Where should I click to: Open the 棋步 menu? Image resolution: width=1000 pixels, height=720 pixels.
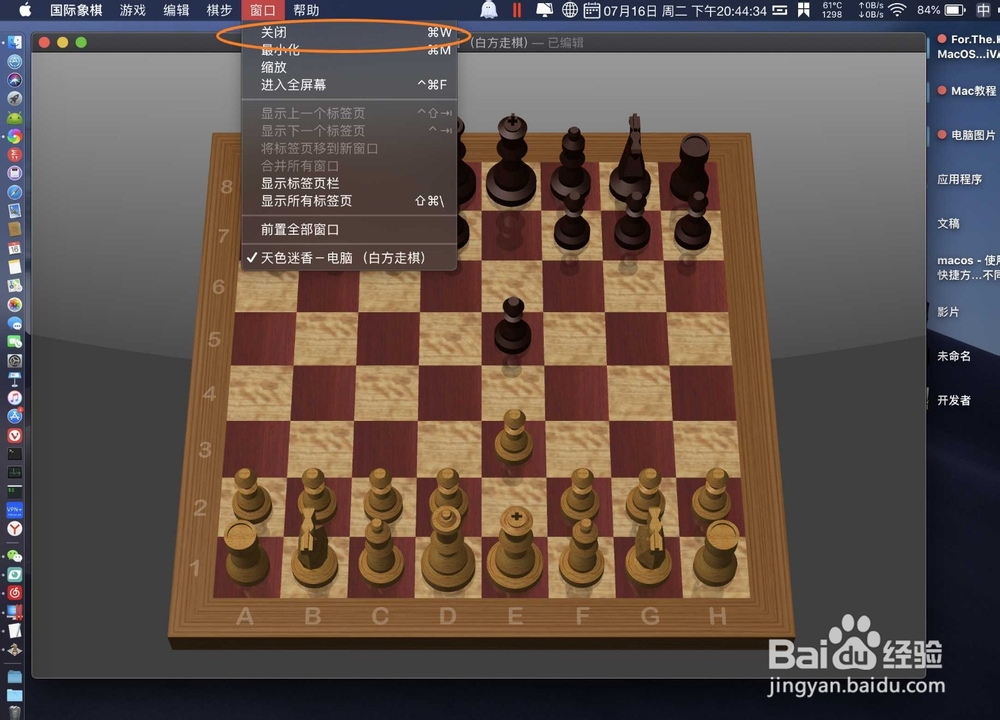pyautogui.click(x=218, y=11)
